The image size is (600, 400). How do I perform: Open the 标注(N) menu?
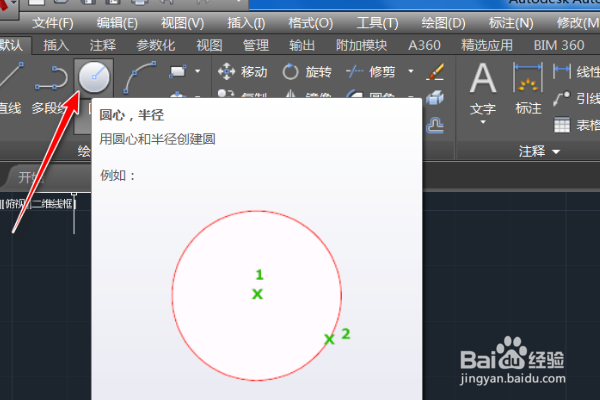point(511,23)
